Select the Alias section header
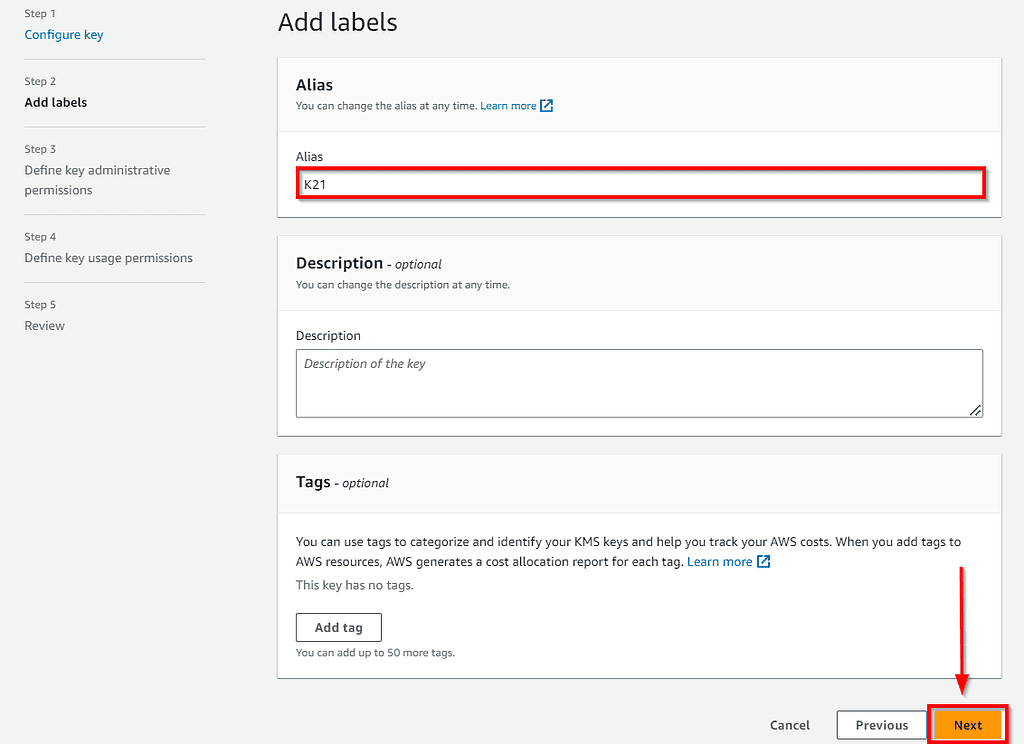Viewport: 1024px width, 744px height. 314,85
